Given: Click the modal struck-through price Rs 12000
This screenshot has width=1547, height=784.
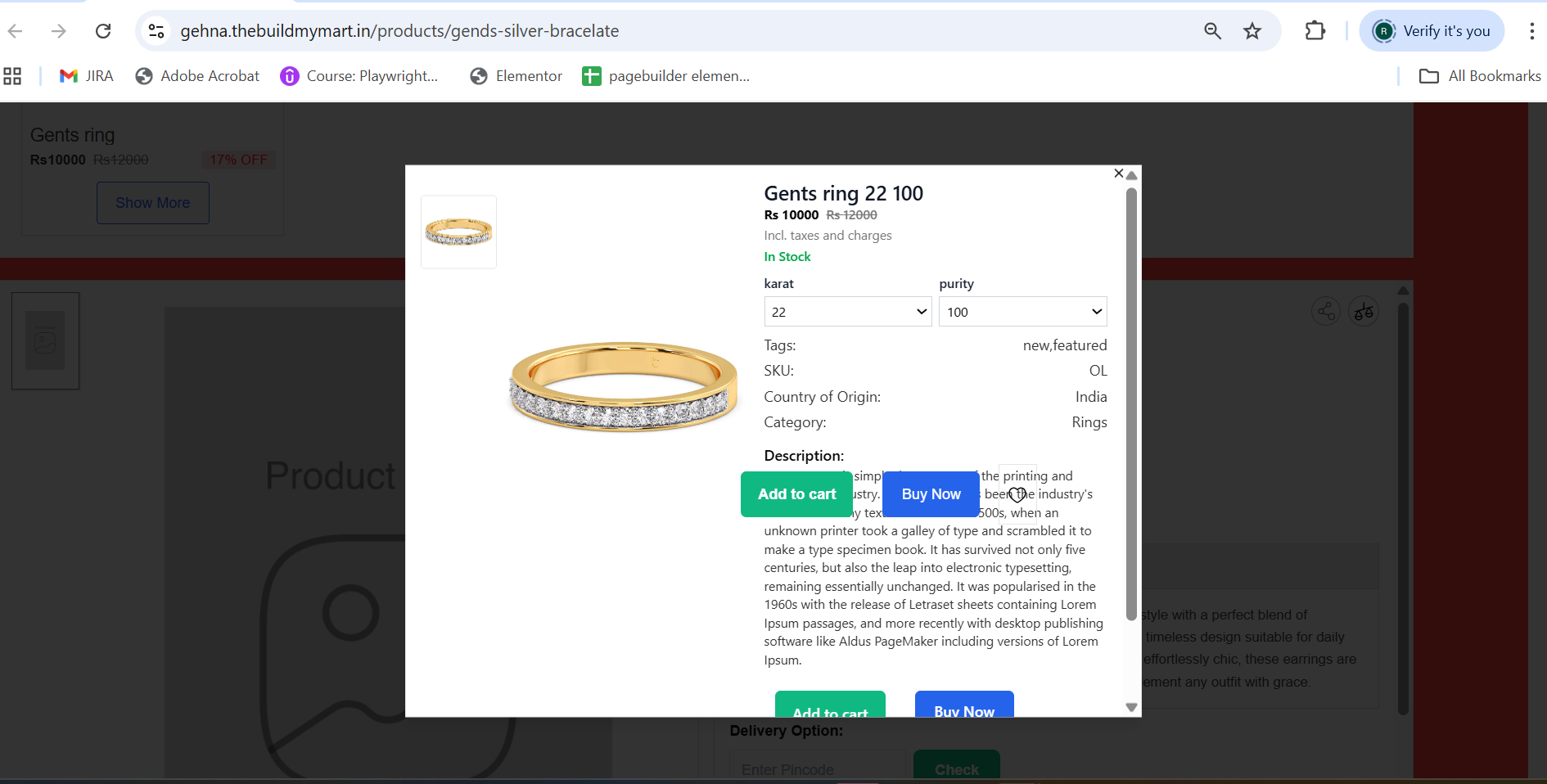Looking at the screenshot, I should click(852, 215).
